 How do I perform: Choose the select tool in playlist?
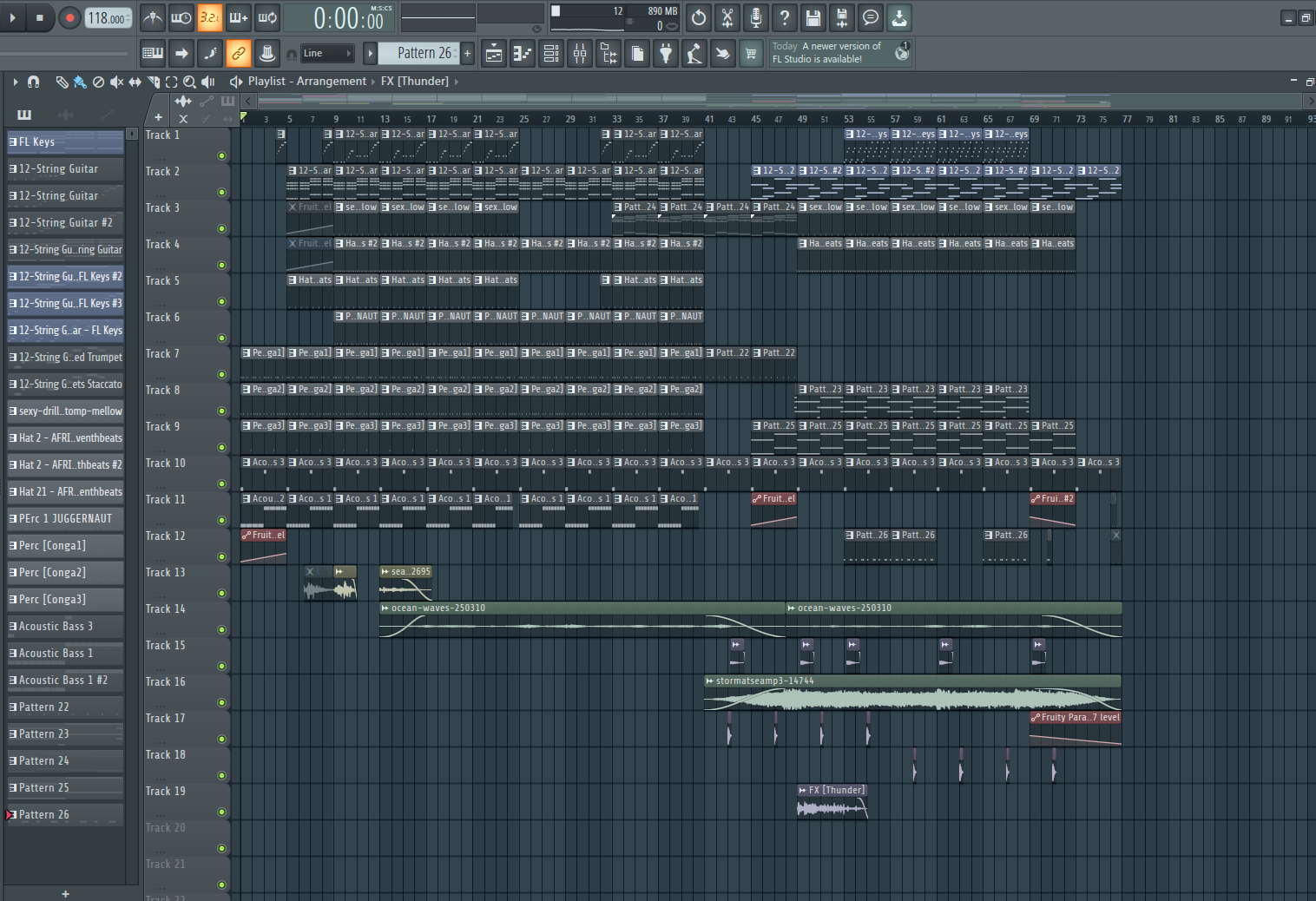pyautogui.click(x=171, y=82)
